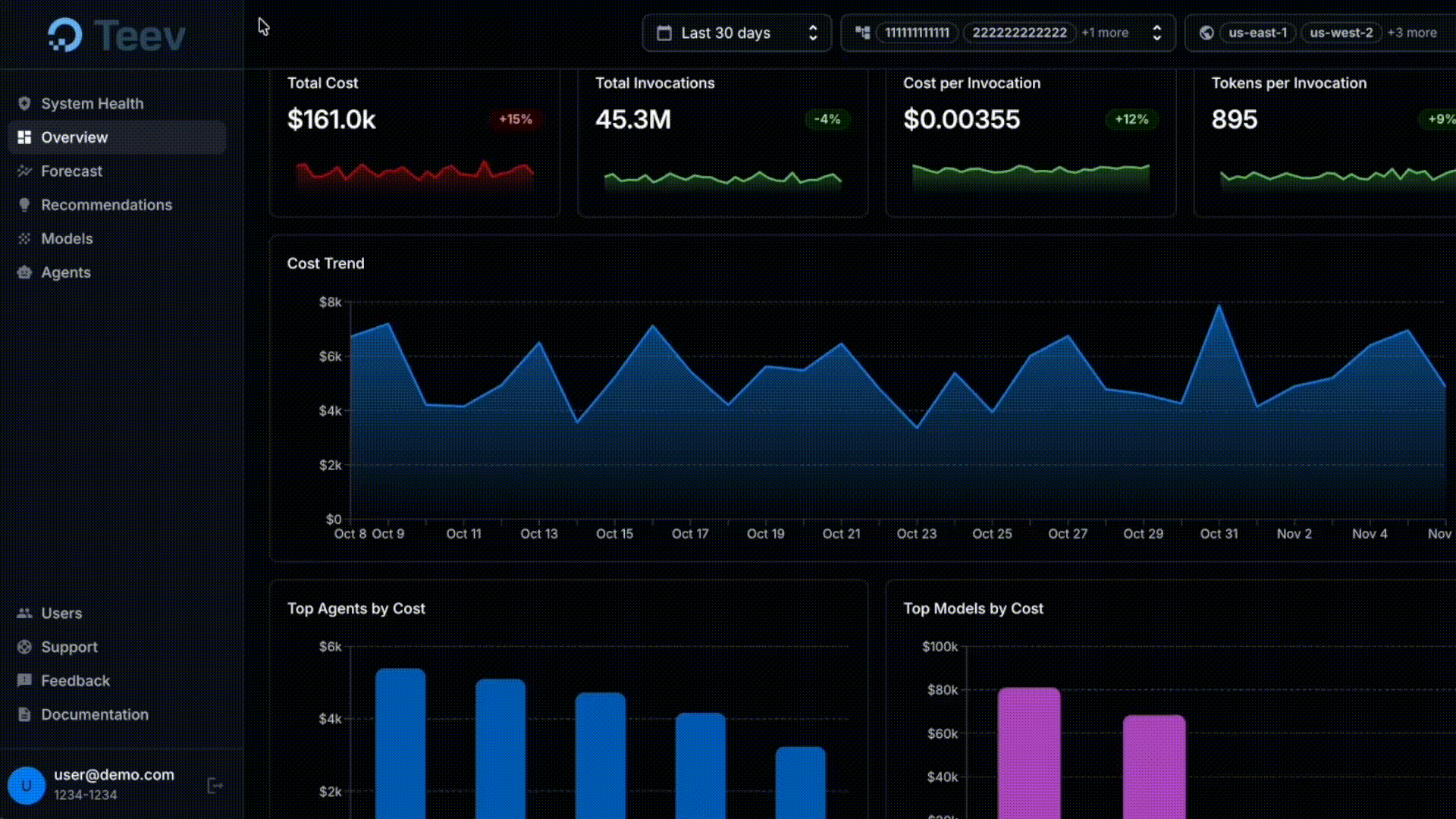The width and height of the screenshot is (1456, 819).
Task: Click the calendar icon in the date picker
Action: coord(665,33)
